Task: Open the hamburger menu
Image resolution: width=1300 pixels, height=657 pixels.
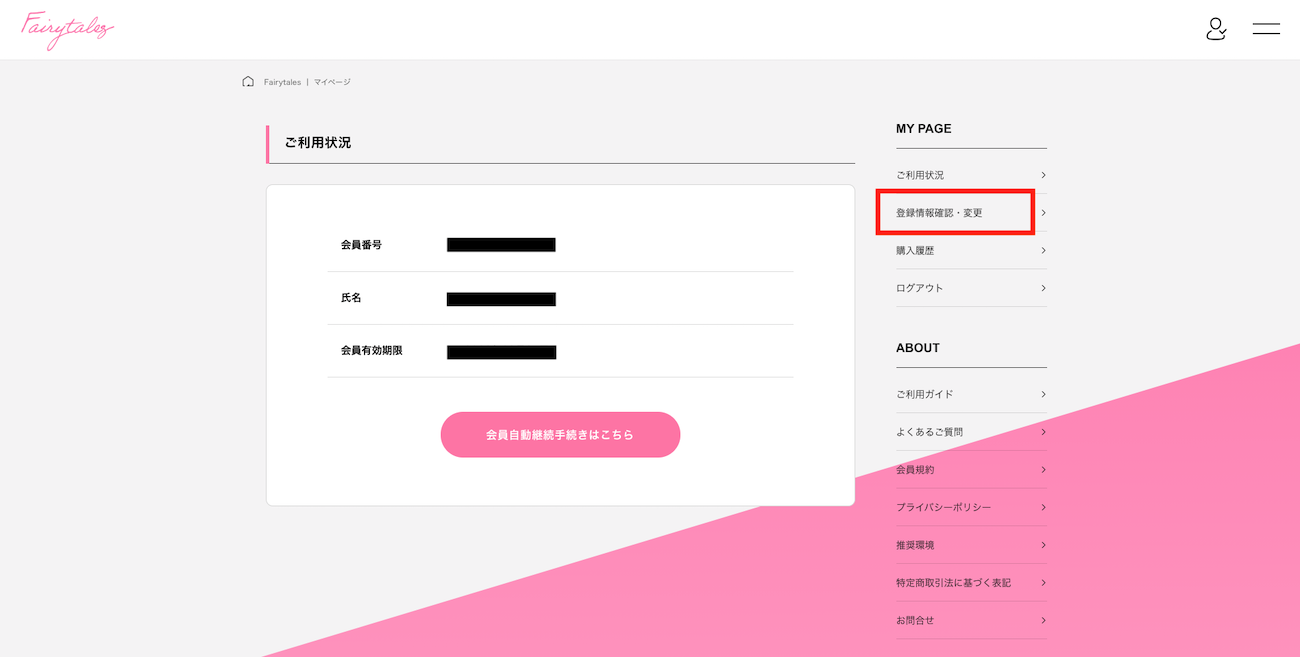Action: tap(1266, 29)
